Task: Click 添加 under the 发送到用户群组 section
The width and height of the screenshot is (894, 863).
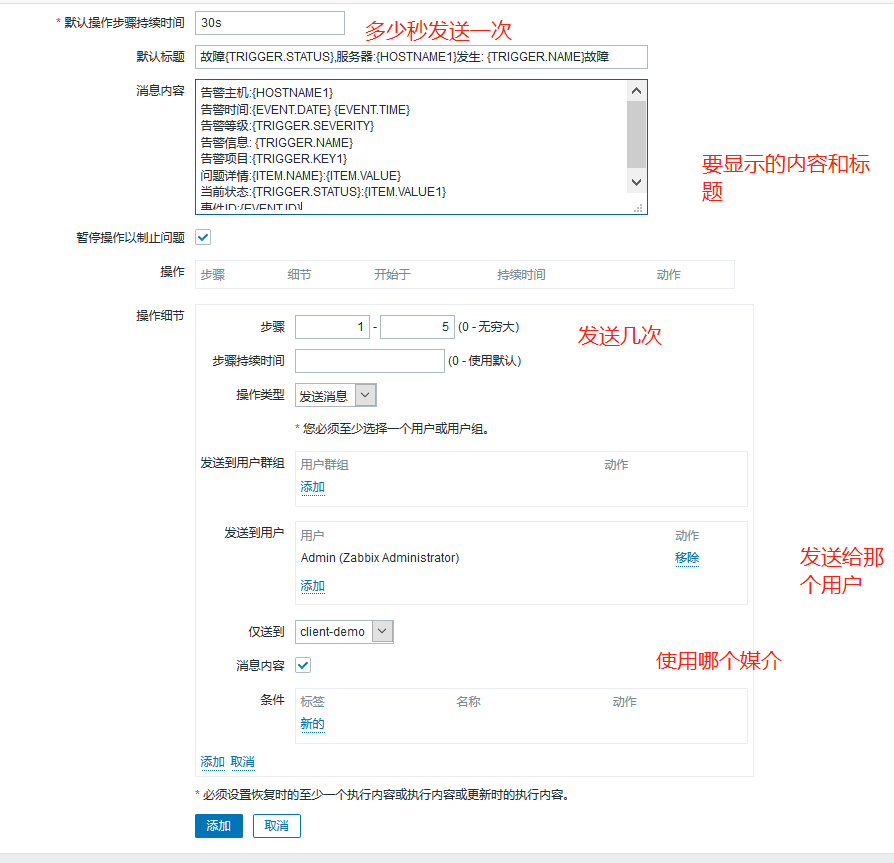Action: 311,486
